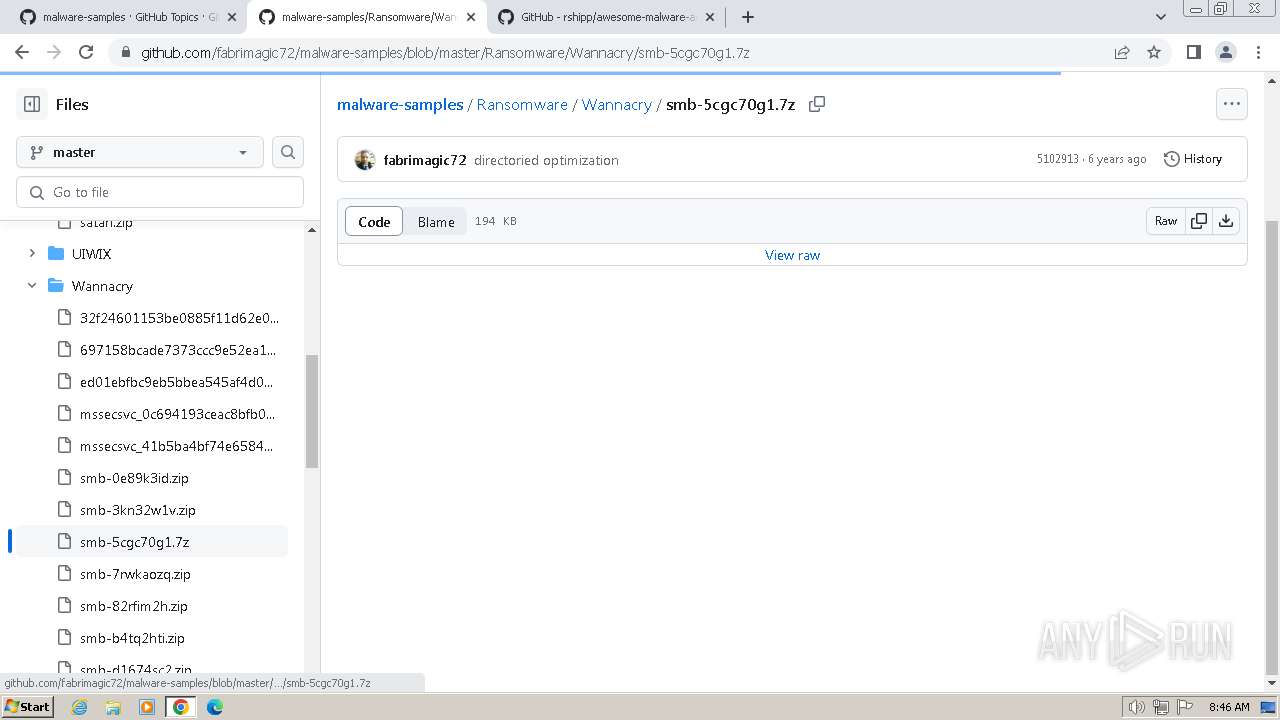1280x720 pixels.
Task: Open commit History link
Action: (x=1193, y=159)
